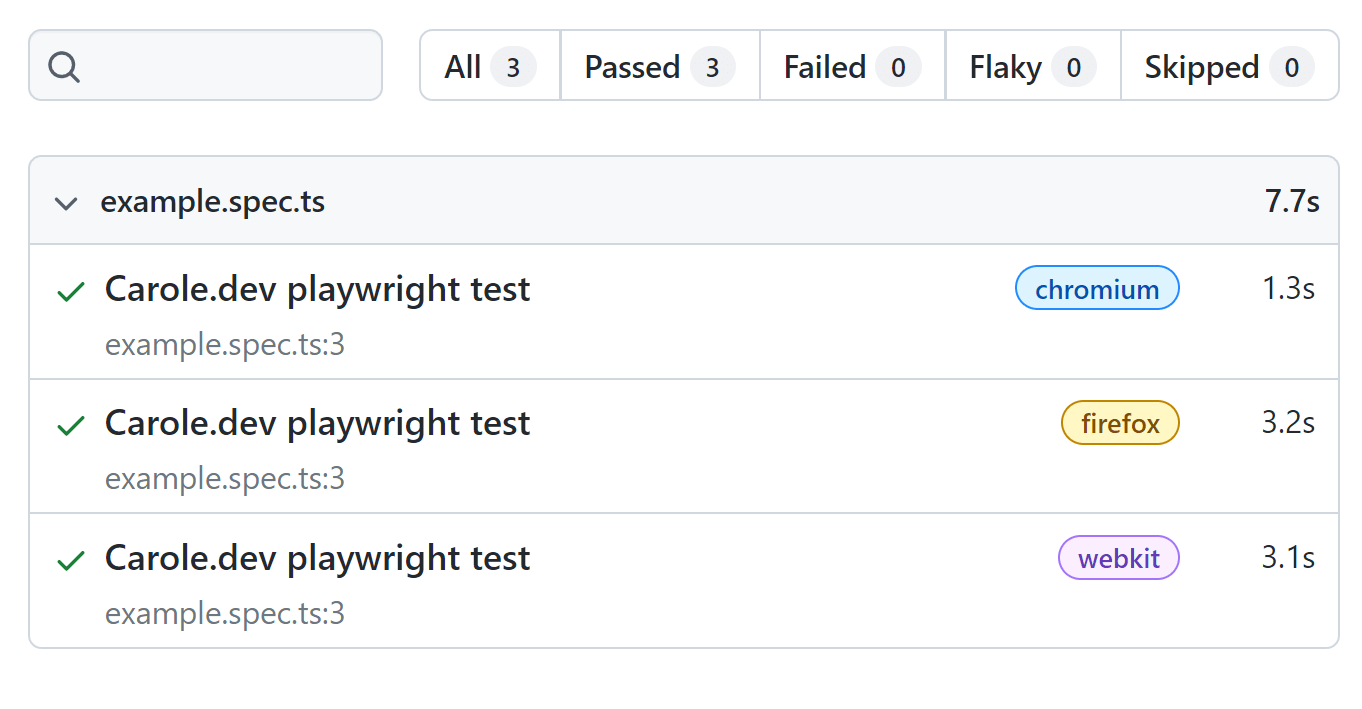Image resolution: width=1362 pixels, height=709 pixels.
Task: Click example.spec.ts:3 path under webkit test
Action: coord(225,613)
